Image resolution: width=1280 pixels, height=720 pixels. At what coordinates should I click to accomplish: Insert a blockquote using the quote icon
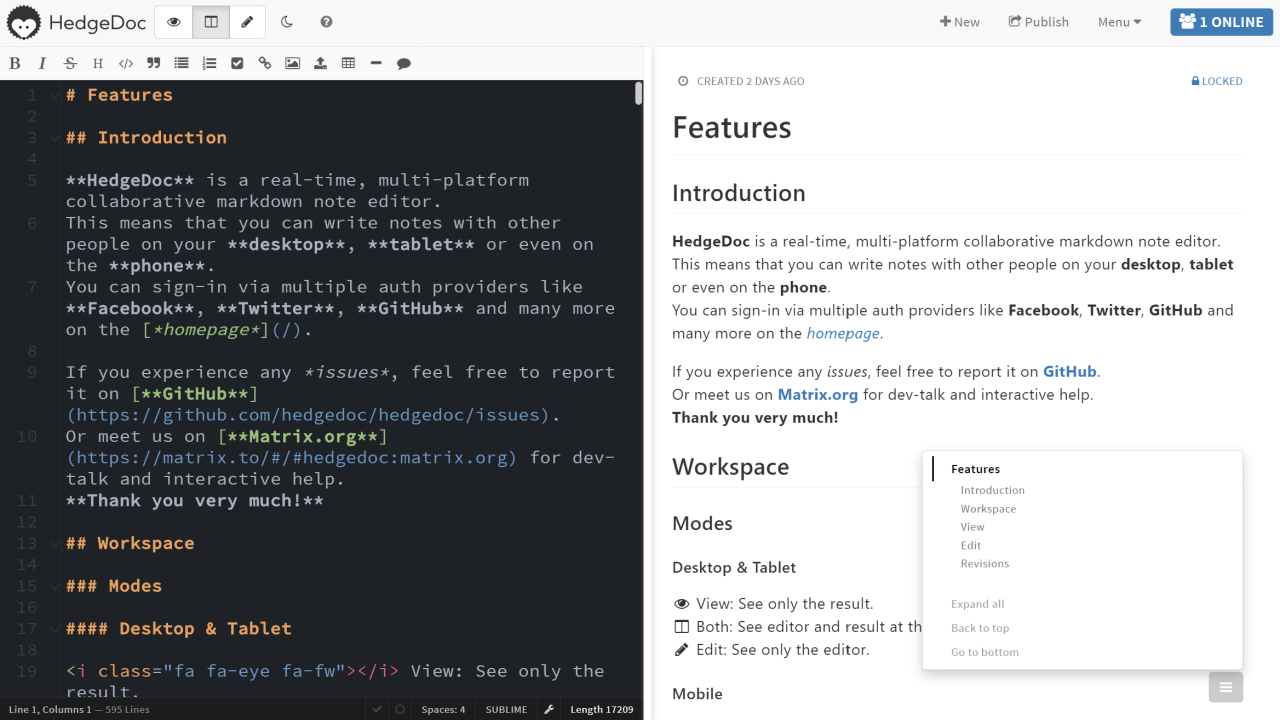[x=153, y=62]
